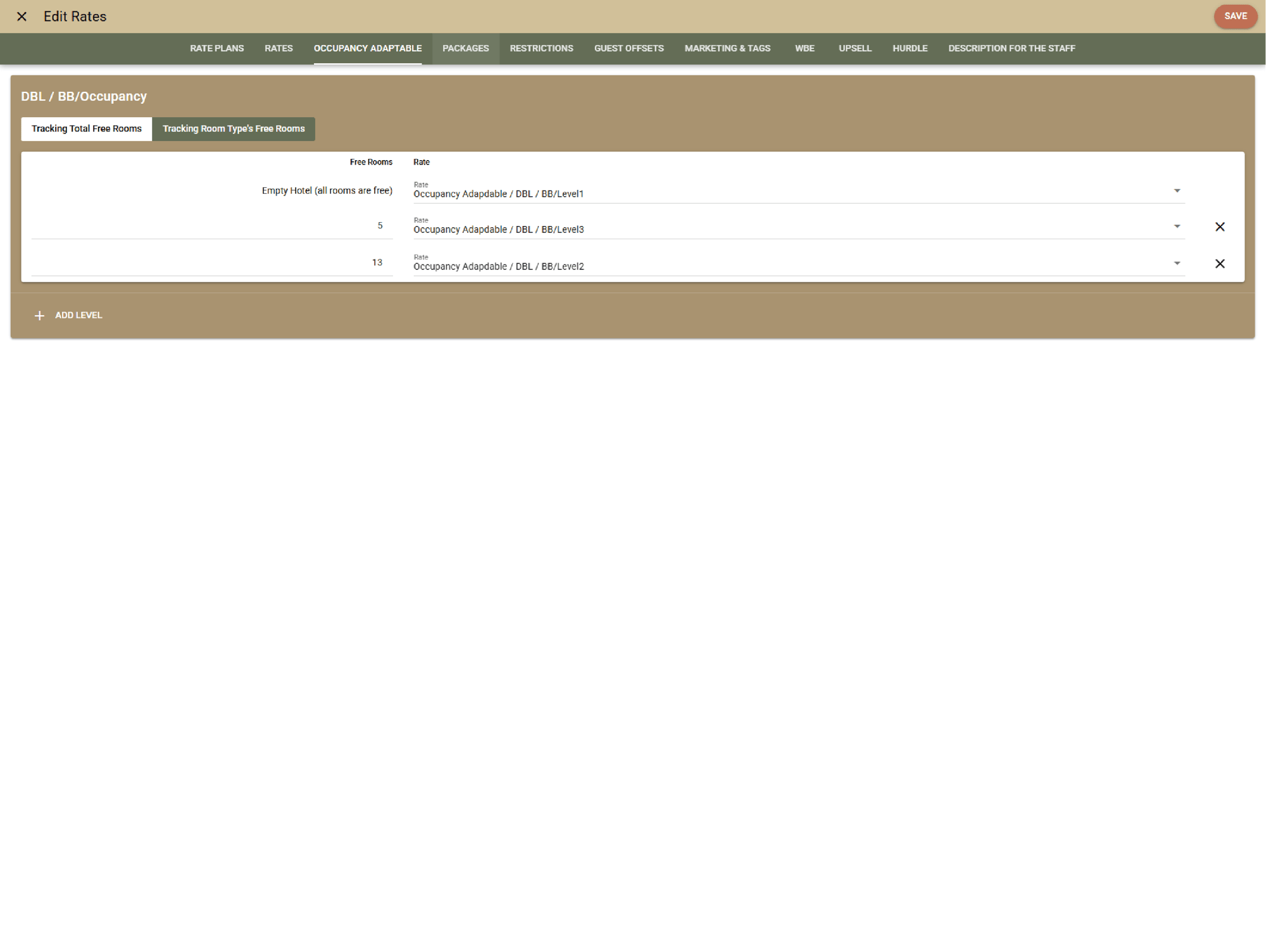Open the Guest Offsets tab

click(x=629, y=48)
